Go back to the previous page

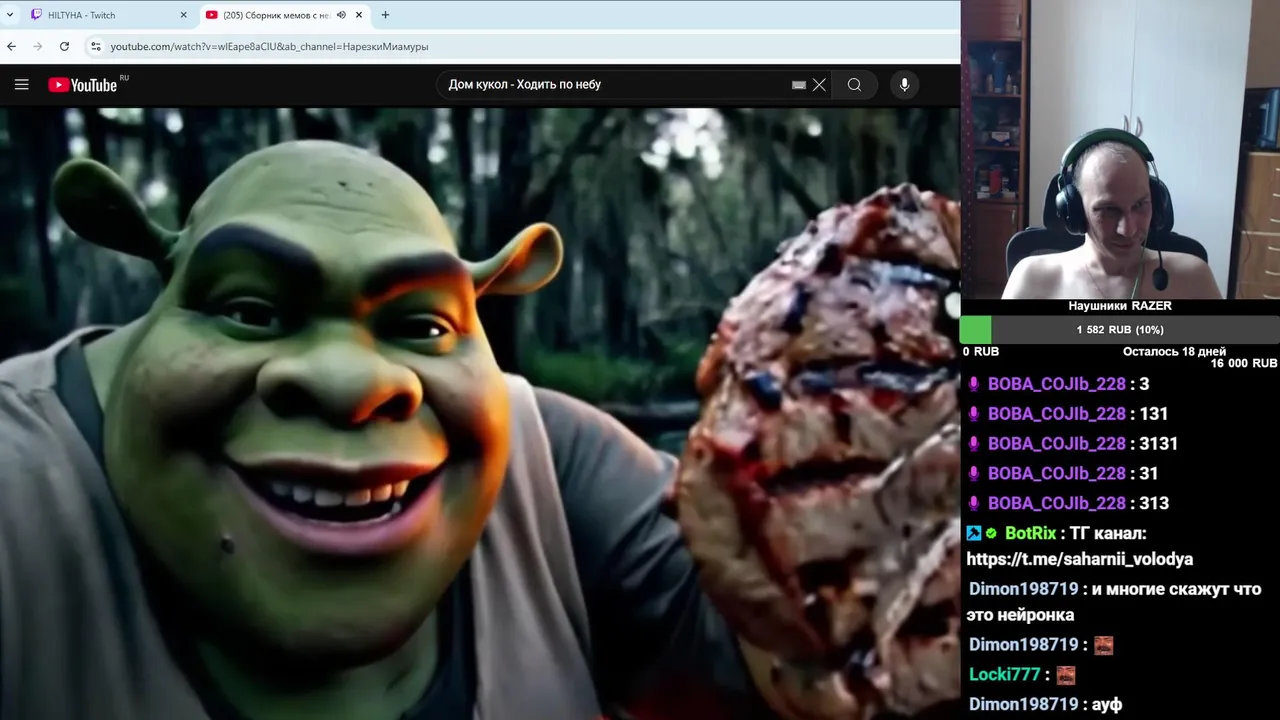[x=11, y=46]
